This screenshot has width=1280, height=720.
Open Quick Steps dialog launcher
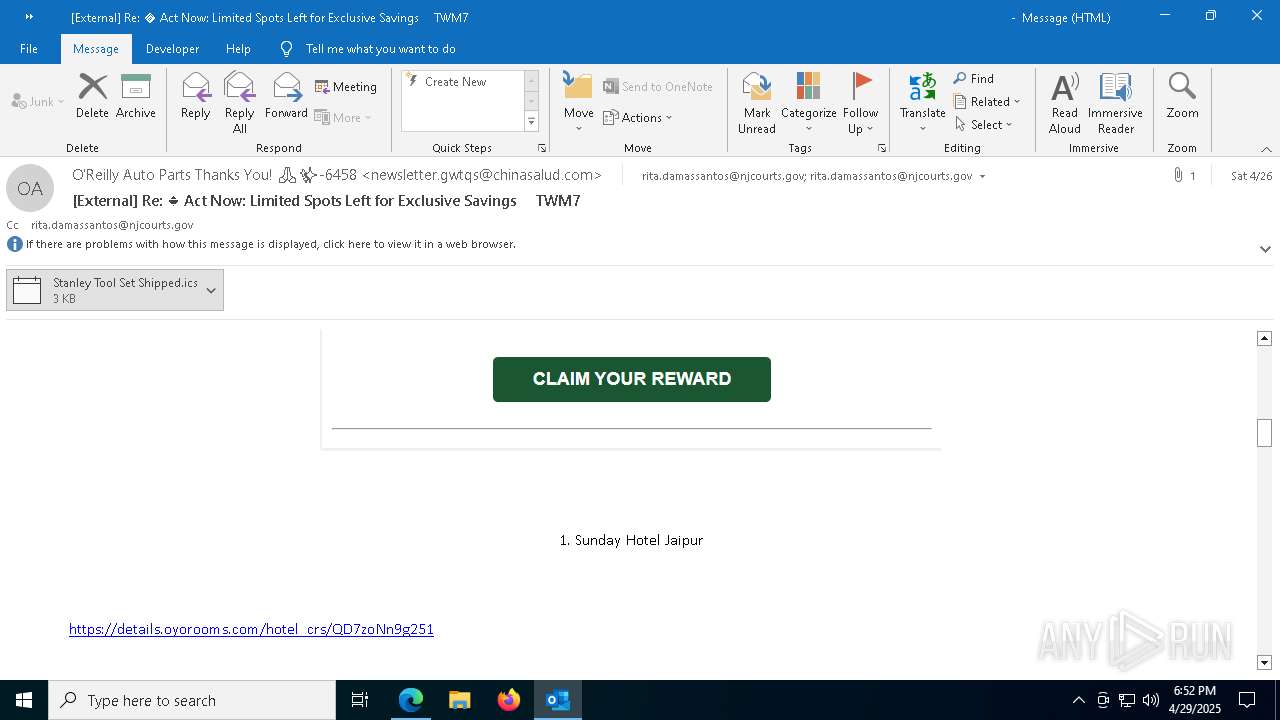click(x=542, y=148)
